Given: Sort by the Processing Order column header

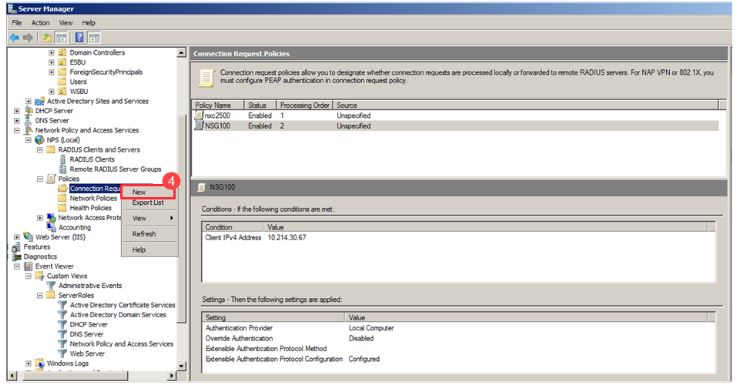Looking at the screenshot, I should (x=304, y=105).
